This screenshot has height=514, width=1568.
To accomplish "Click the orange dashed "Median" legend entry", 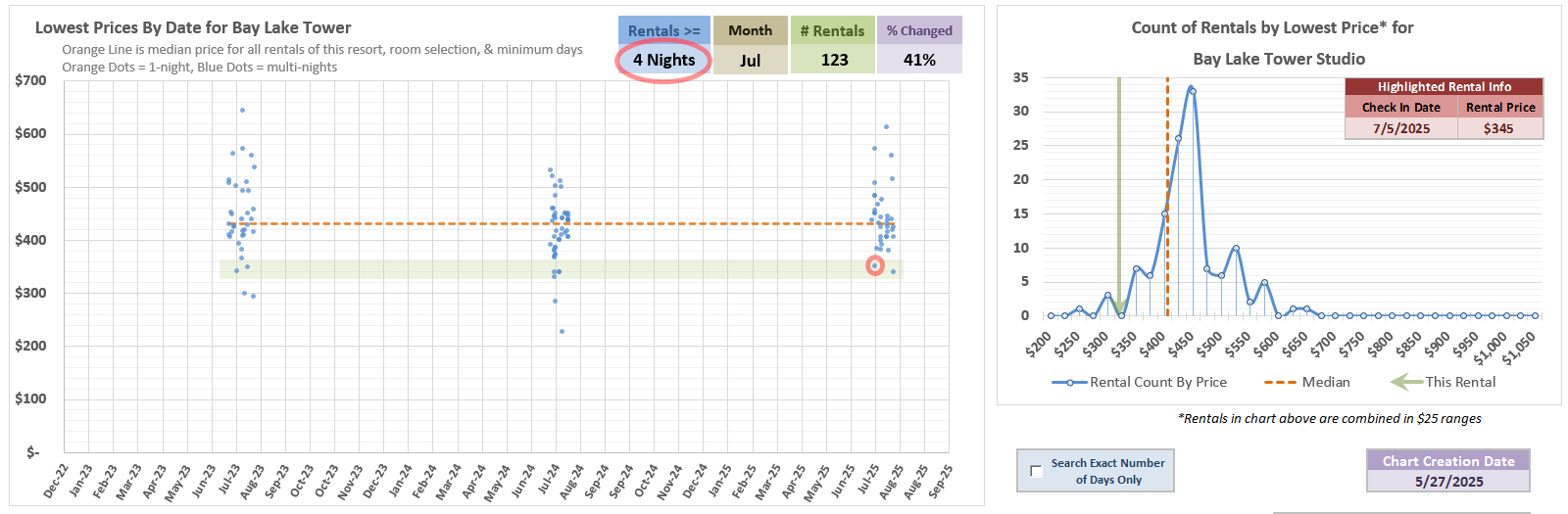I will (1280, 382).
